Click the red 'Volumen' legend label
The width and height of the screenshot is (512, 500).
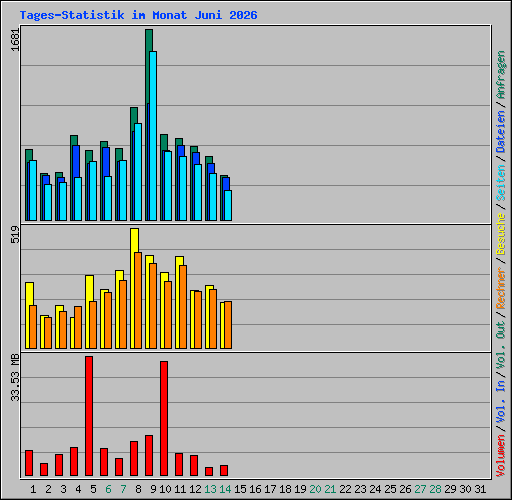point(501,456)
